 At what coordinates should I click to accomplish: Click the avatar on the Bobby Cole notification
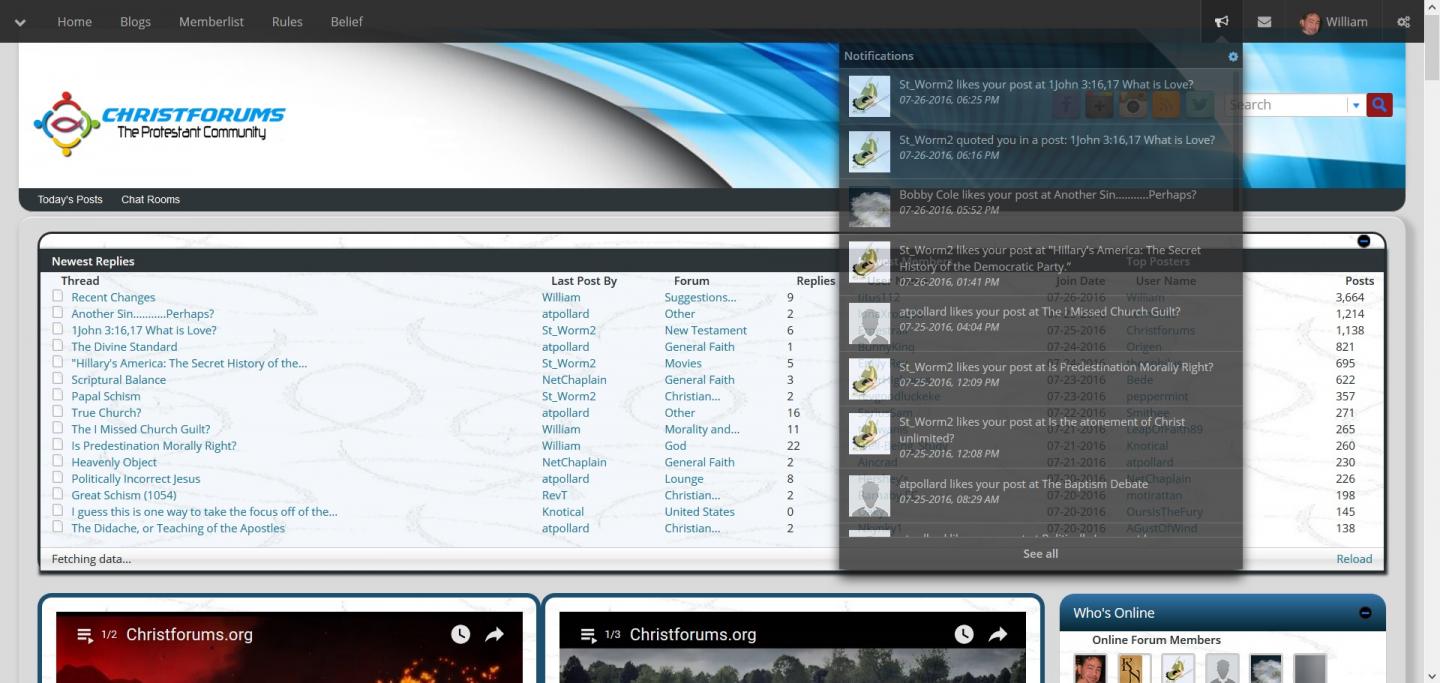869,206
